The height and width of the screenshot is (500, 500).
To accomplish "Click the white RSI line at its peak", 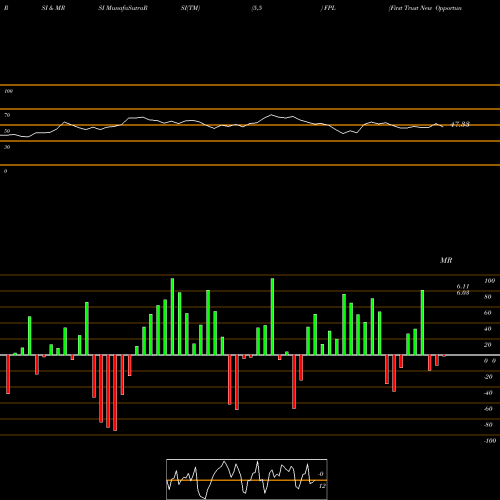I will pyautogui.click(x=271, y=115).
